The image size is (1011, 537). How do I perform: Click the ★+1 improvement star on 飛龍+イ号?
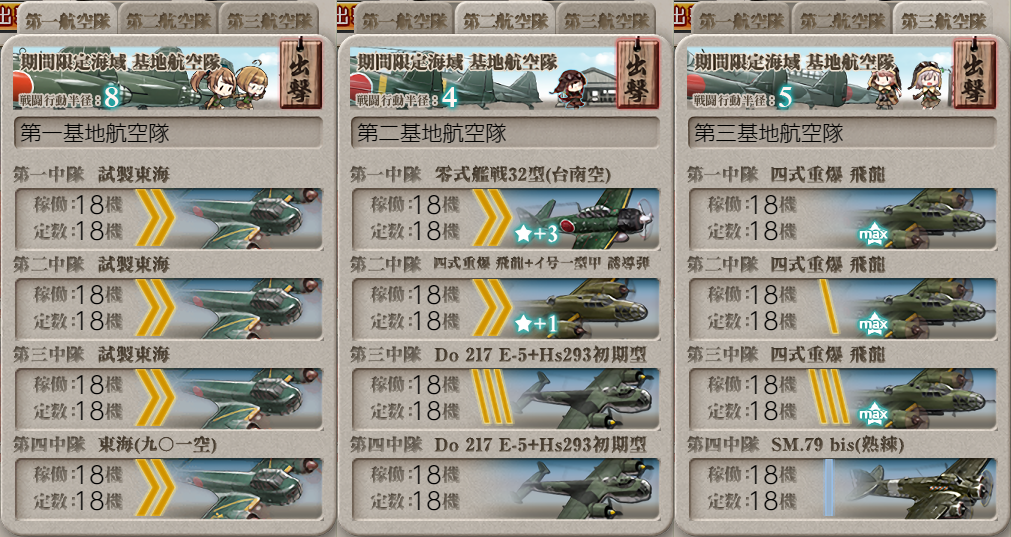coord(536,324)
